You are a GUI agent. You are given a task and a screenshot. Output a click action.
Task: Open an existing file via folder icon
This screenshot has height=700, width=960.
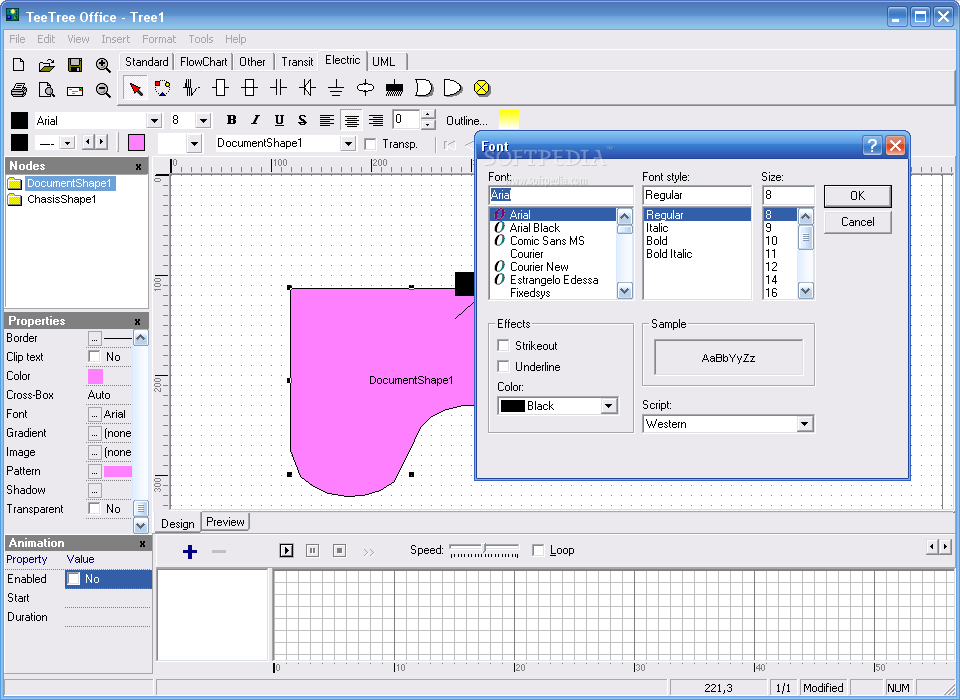coord(47,64)
